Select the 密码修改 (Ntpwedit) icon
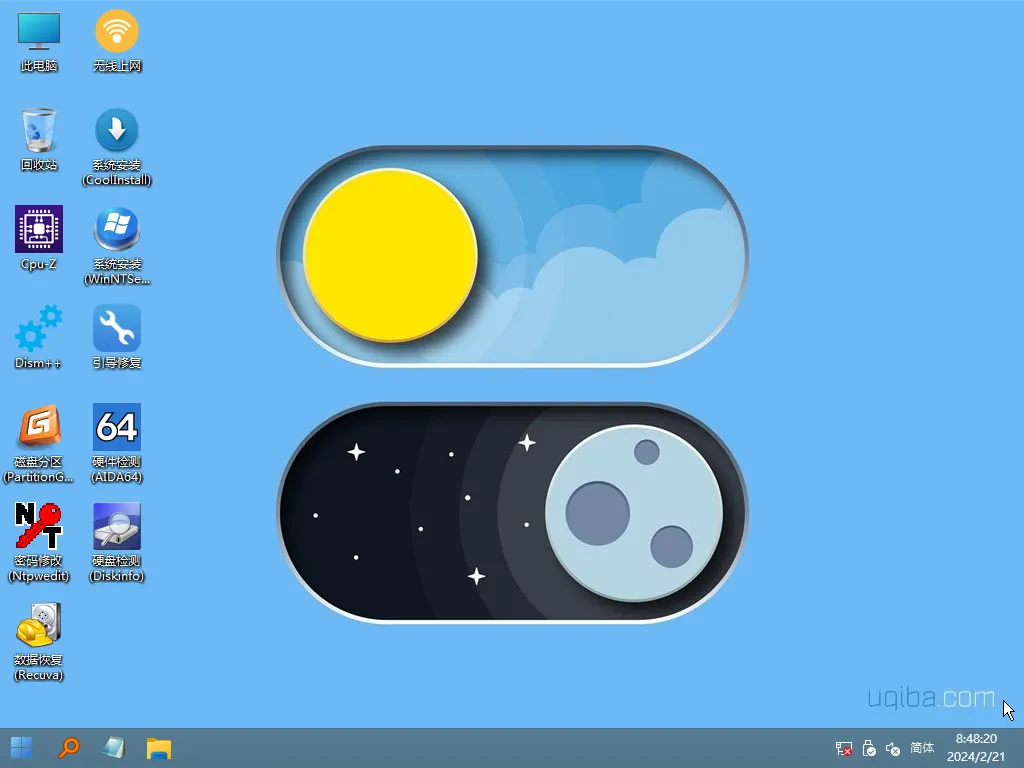 (39, 543)
